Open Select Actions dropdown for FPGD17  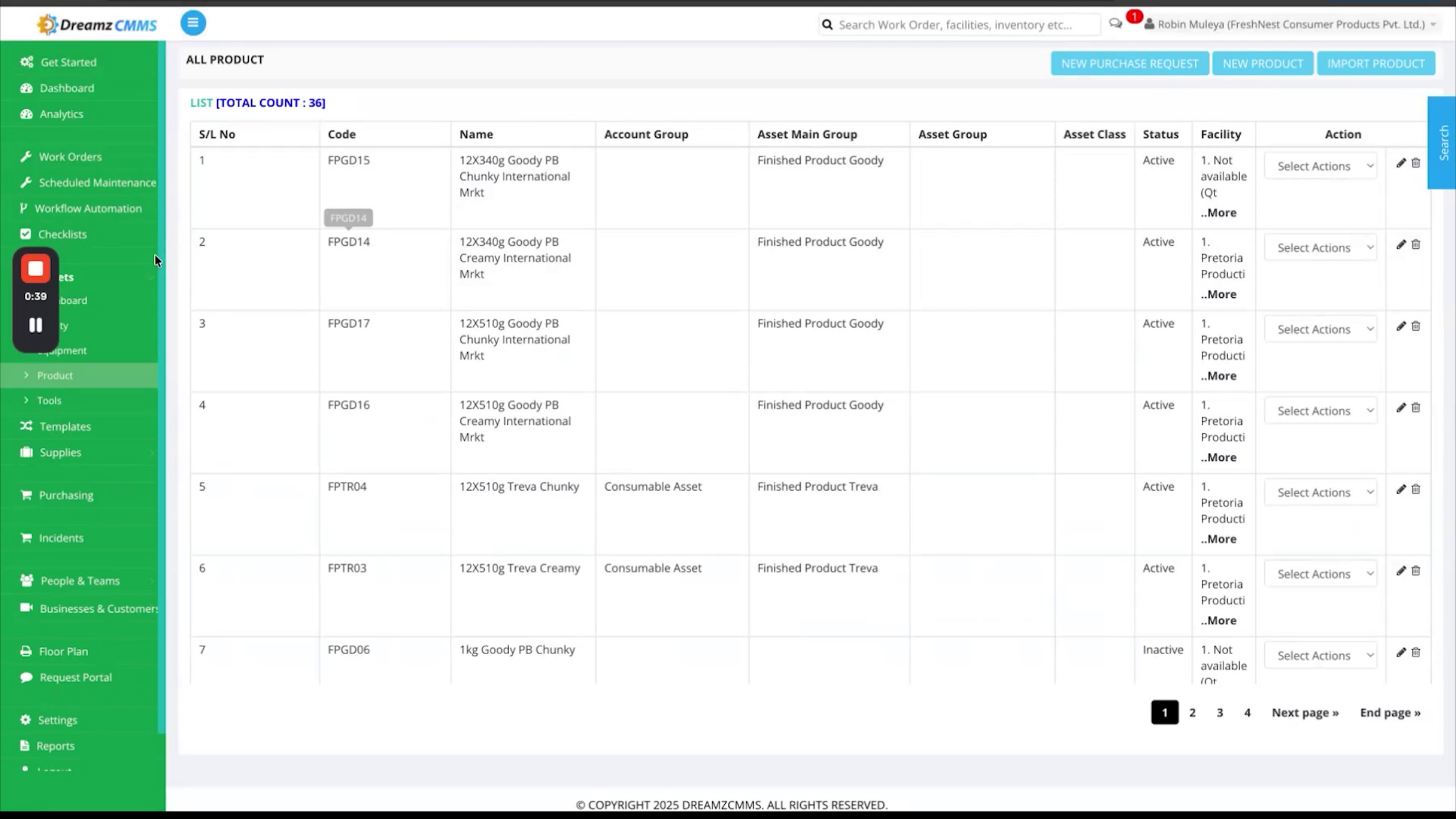click(1321, 329)
